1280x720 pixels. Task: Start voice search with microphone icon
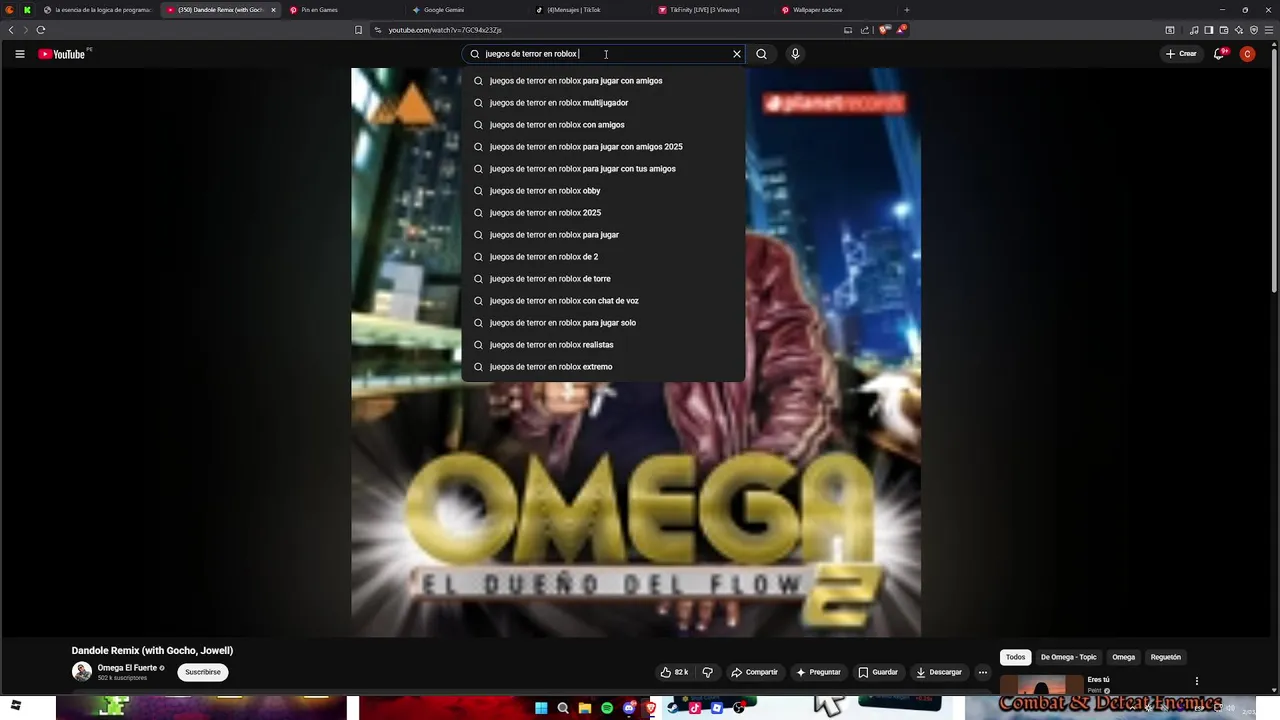click(795, 54)
